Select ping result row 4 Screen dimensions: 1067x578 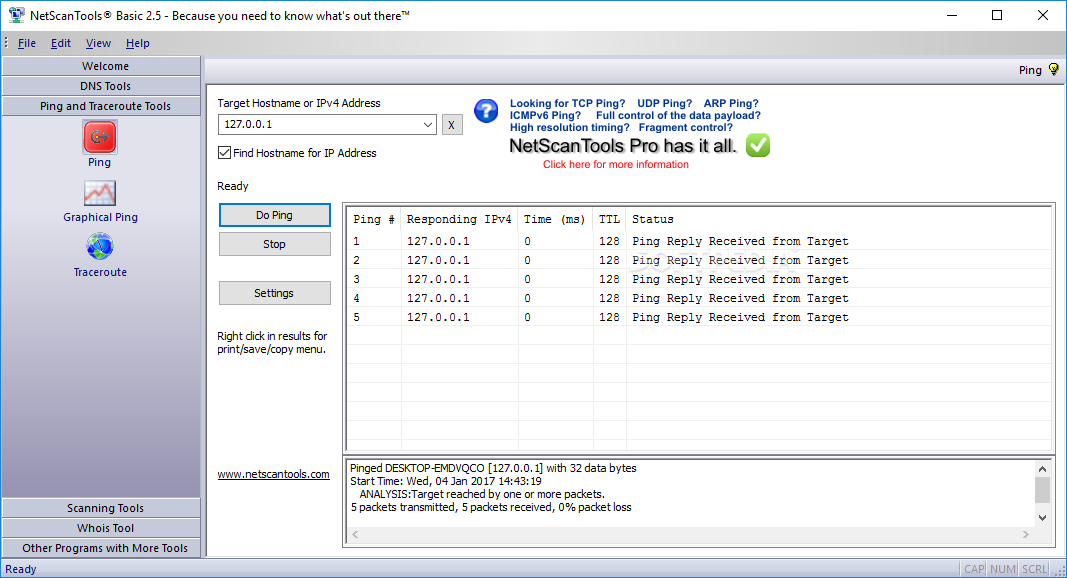[699, 298]
